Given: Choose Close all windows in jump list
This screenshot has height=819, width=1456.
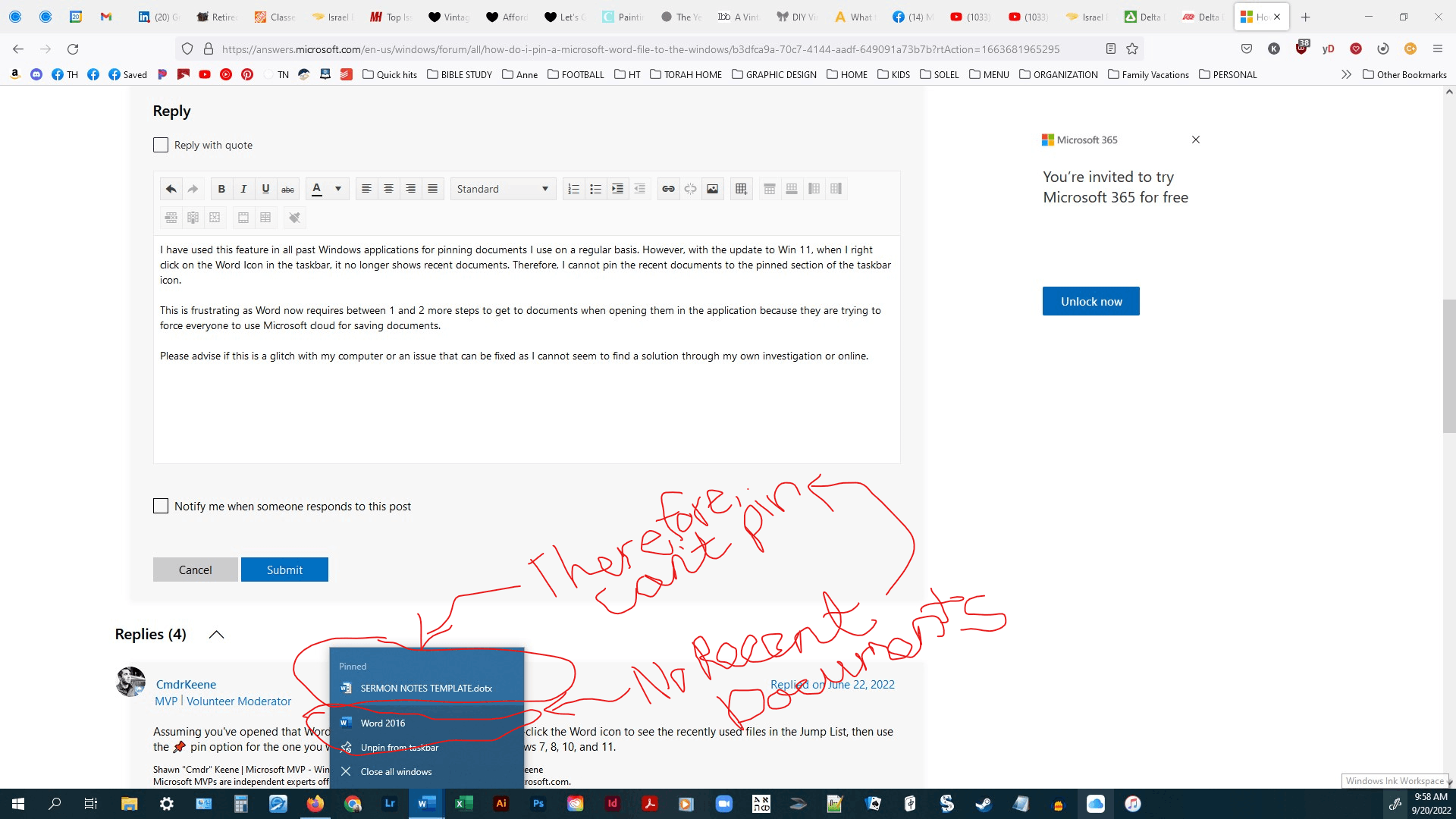Looking at the screenshot, I should (396, 772).
